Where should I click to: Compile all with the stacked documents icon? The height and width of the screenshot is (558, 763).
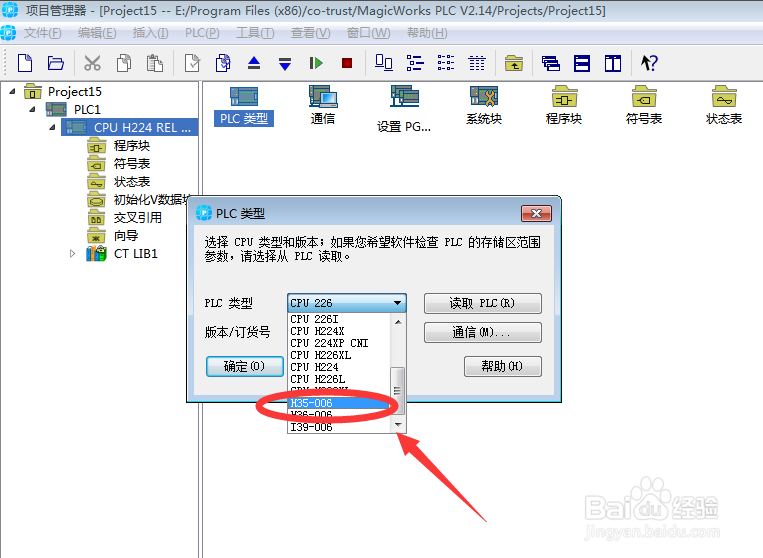223,63
